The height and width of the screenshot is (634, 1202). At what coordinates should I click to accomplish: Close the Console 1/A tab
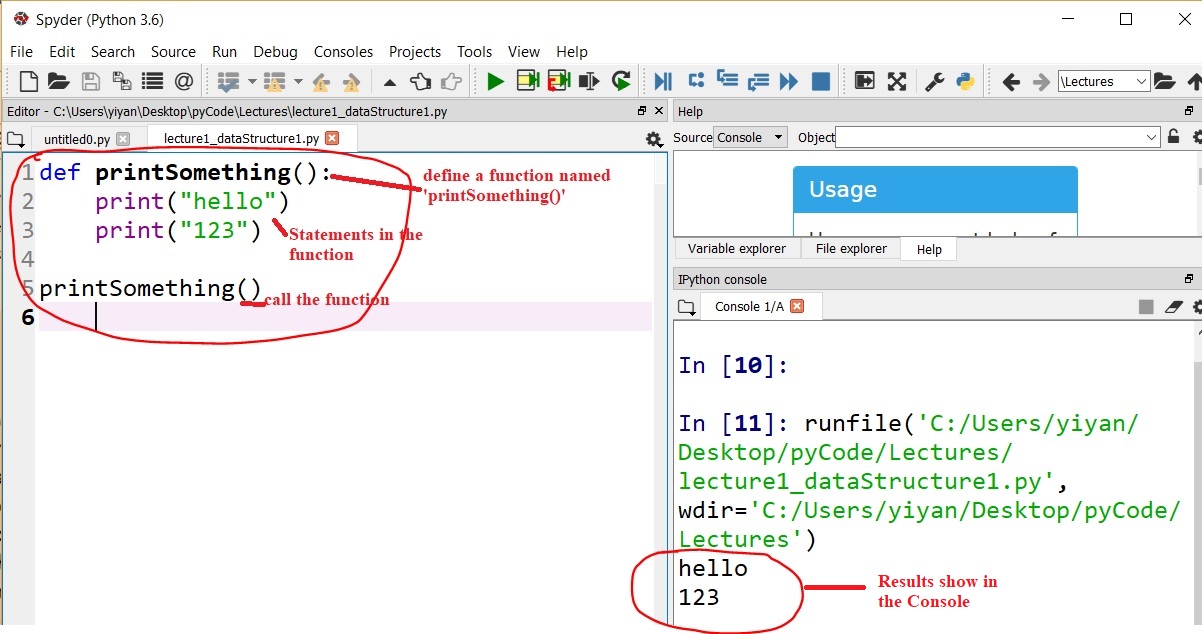click(797, 307)
